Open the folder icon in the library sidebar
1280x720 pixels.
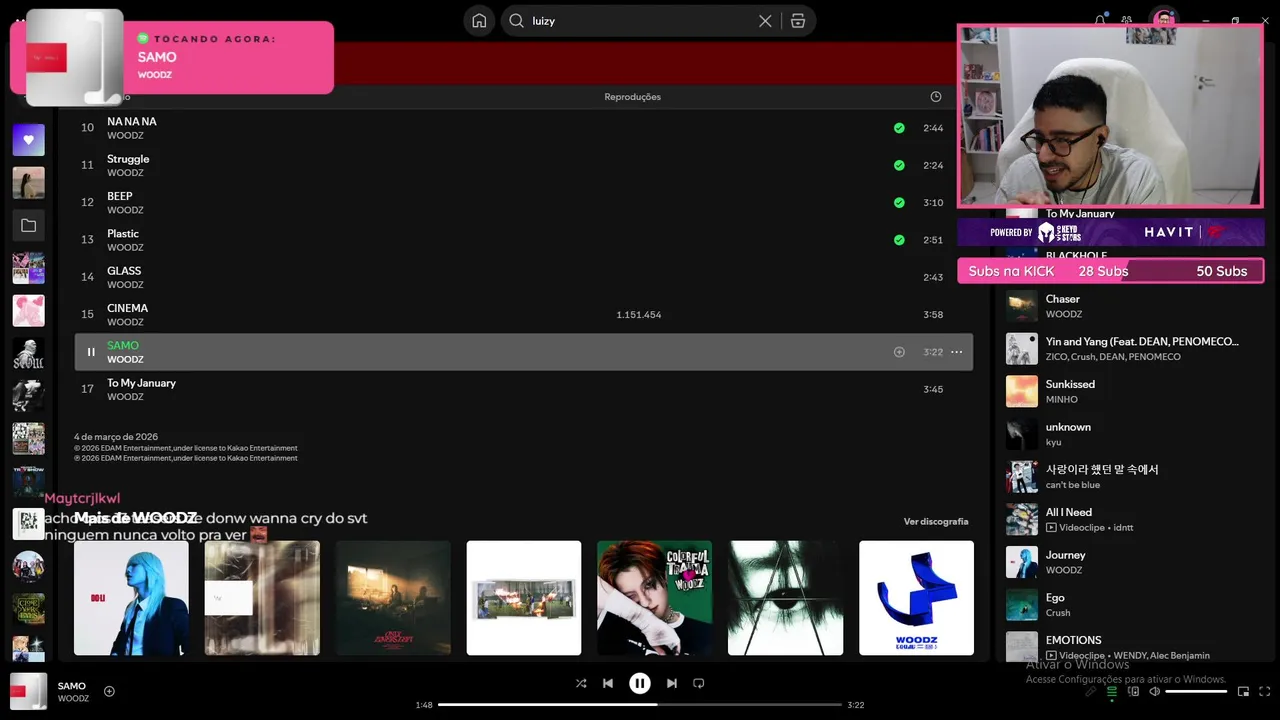point(28,226)
